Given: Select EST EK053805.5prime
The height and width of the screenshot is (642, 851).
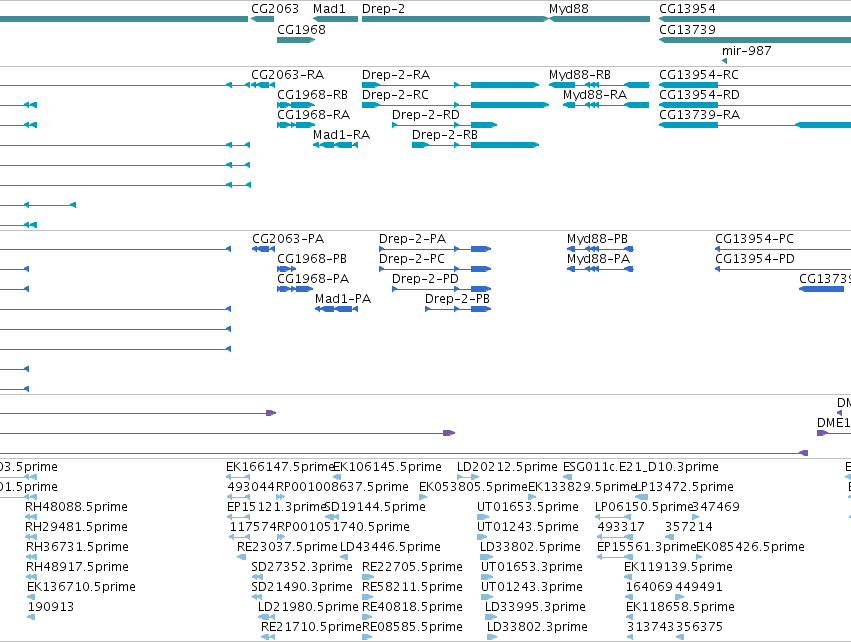Looking at the screenshot, I should (473, 487).
